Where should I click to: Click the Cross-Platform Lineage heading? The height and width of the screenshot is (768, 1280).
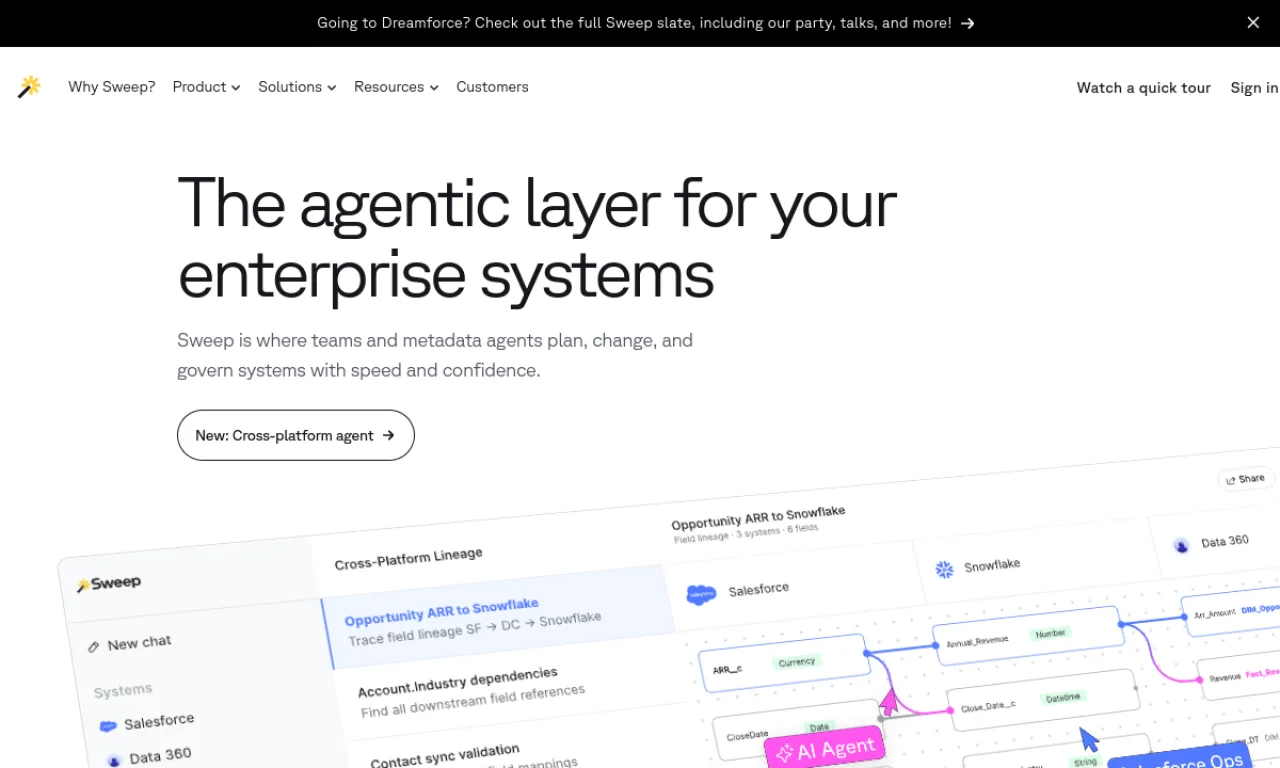(408, 558)
